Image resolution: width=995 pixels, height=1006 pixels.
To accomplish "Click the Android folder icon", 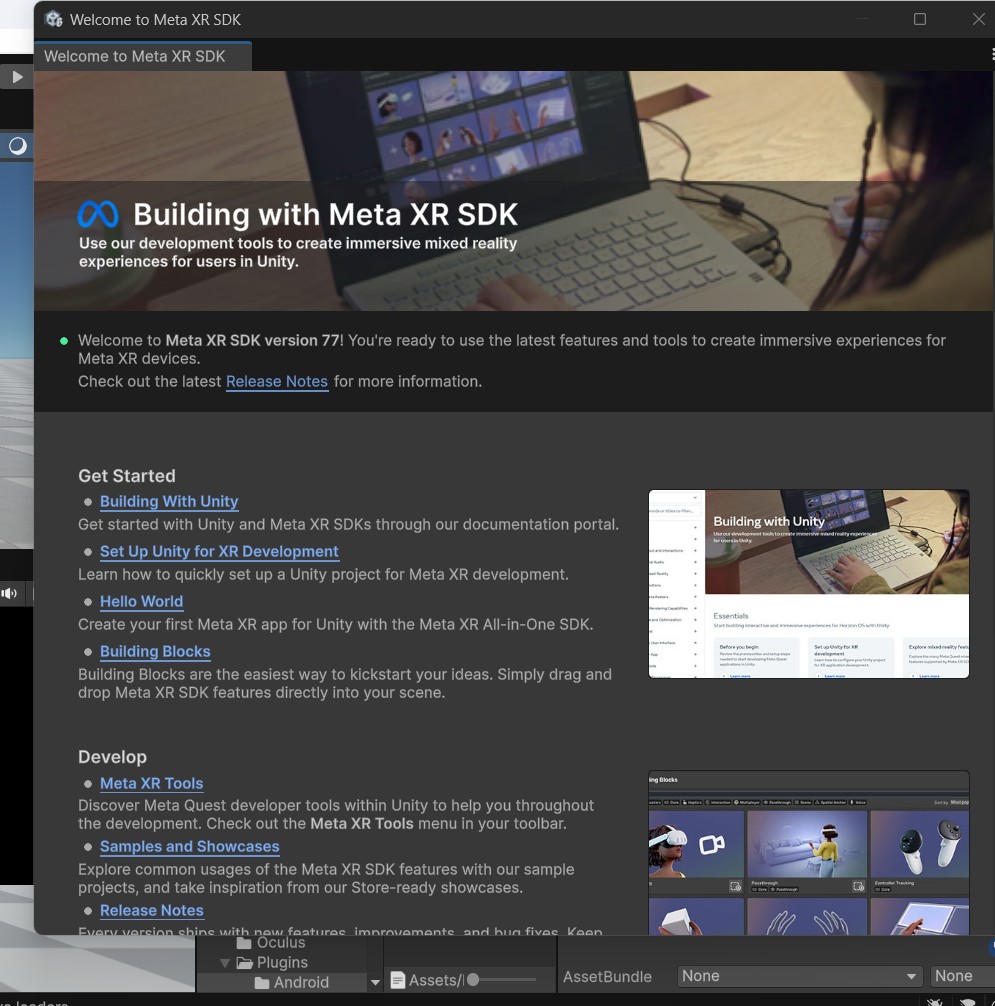I will 262,982.
